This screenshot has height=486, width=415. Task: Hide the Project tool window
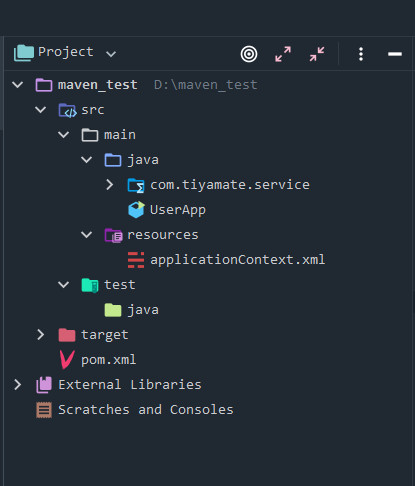395,54
